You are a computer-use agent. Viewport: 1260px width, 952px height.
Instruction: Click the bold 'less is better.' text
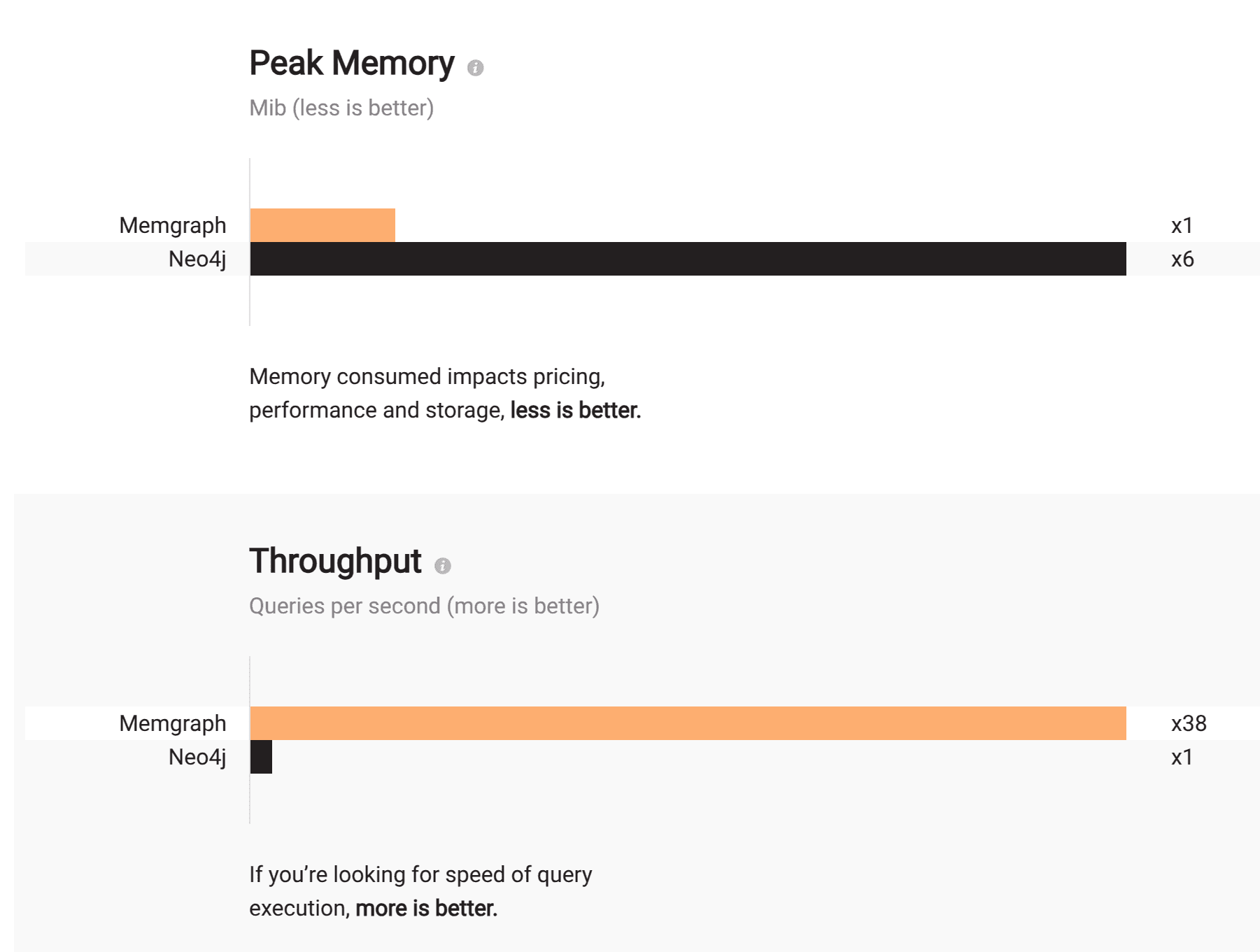575,410
